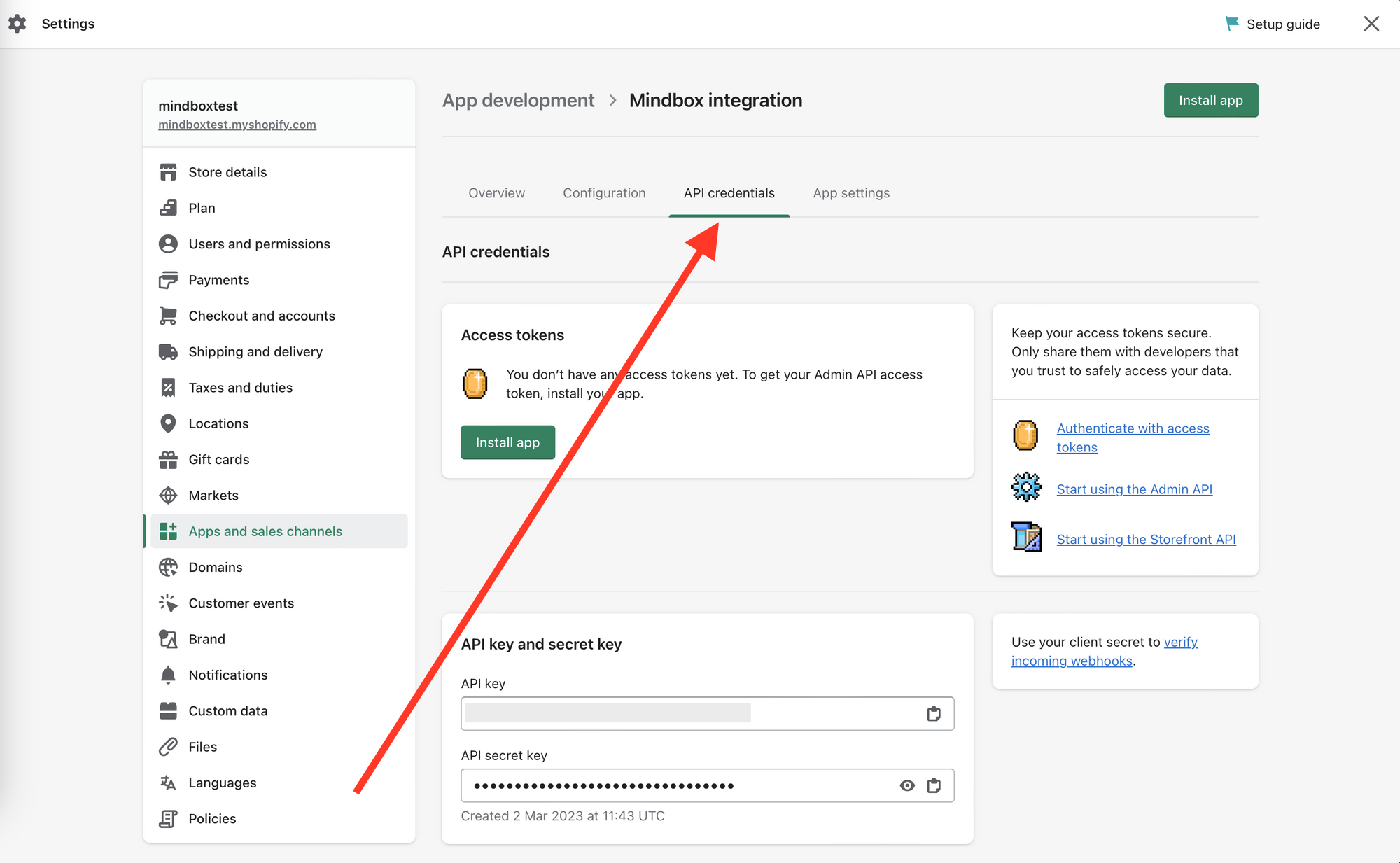Click inside the API secret key field
Viewport: 1400px width, 863px height.
(707, 785)
